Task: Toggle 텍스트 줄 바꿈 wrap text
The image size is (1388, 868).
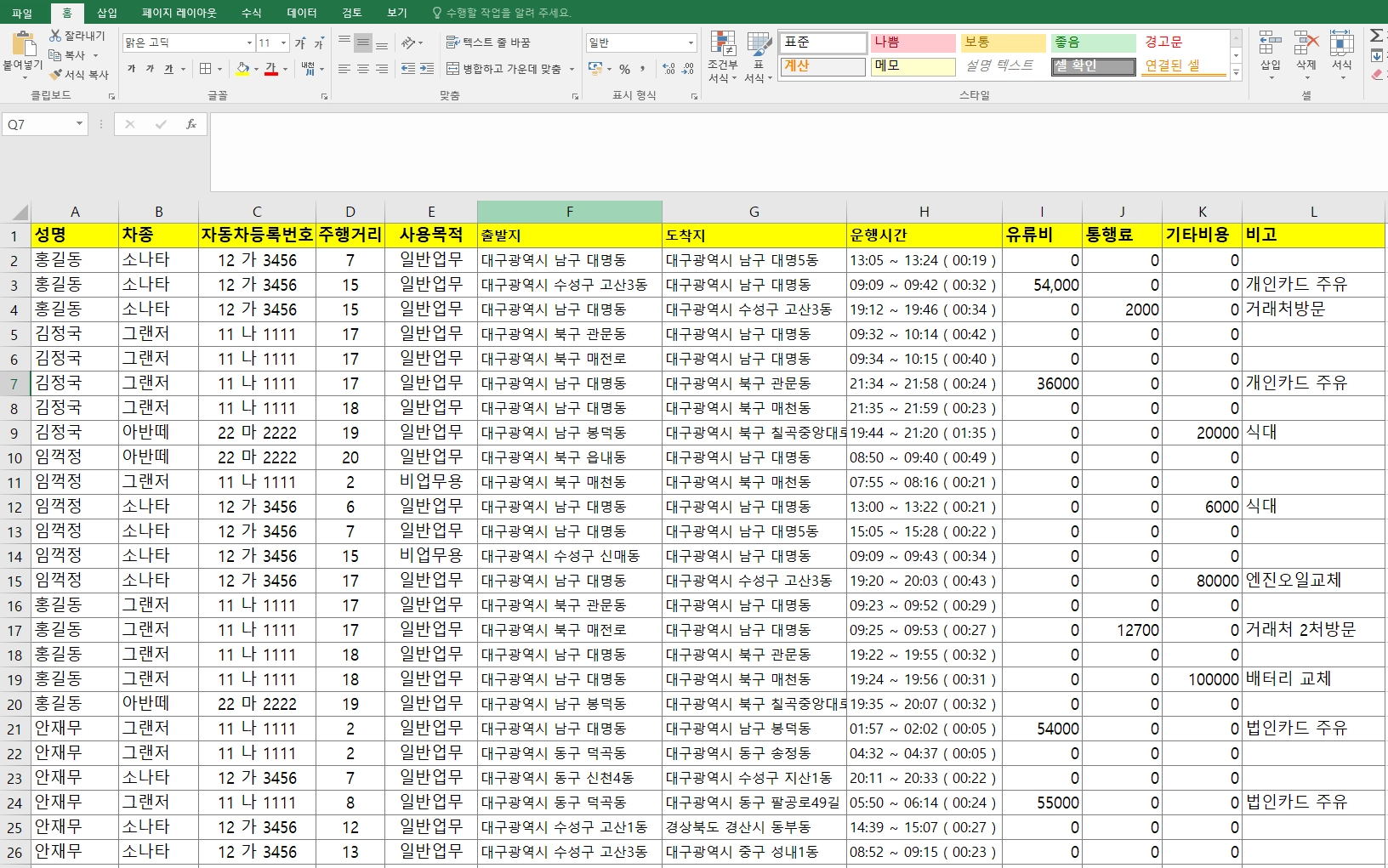Action: pyautogui.click(x=488, y=43)
